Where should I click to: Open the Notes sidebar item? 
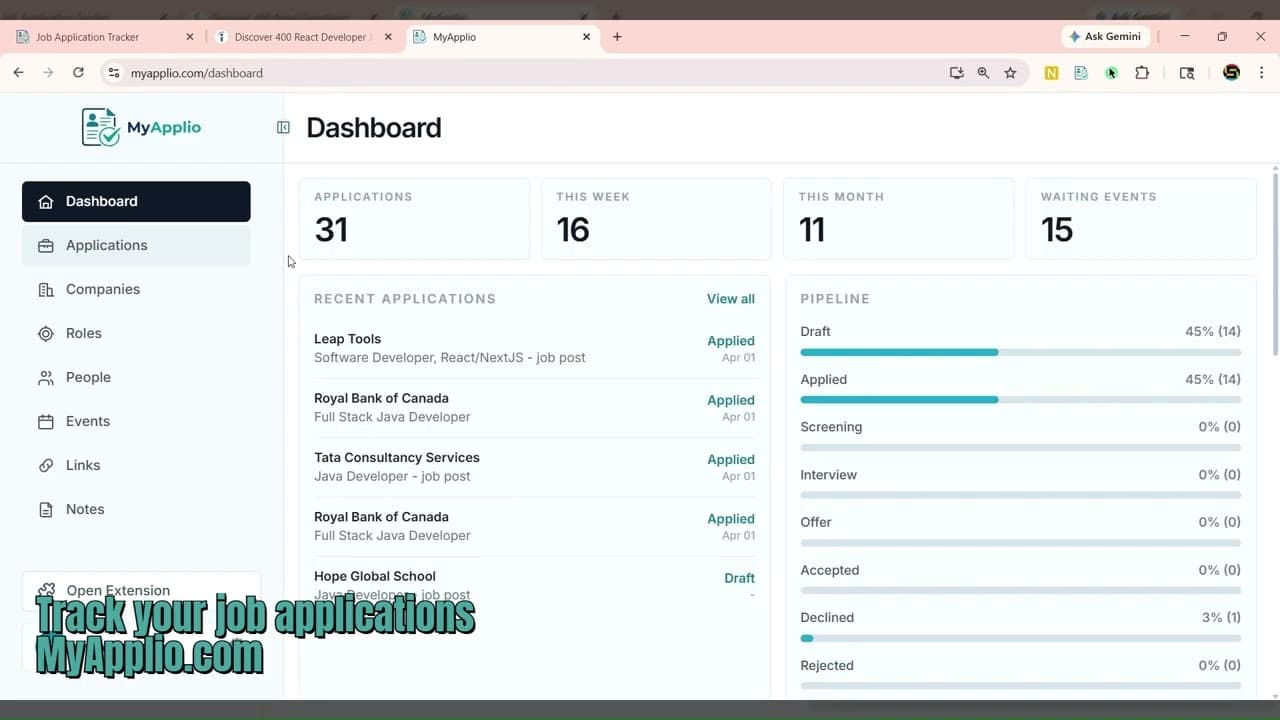click(136, 509)
